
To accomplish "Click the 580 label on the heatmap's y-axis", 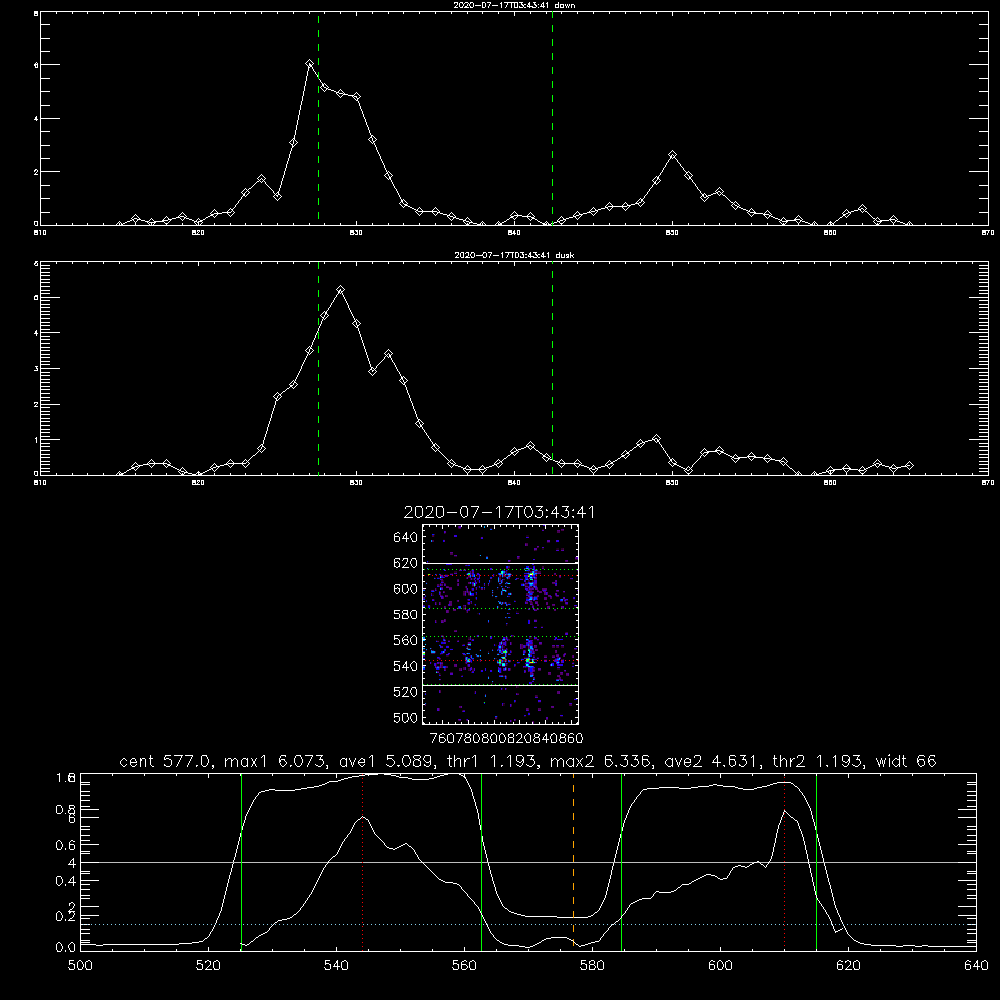I will pos(406,615).
